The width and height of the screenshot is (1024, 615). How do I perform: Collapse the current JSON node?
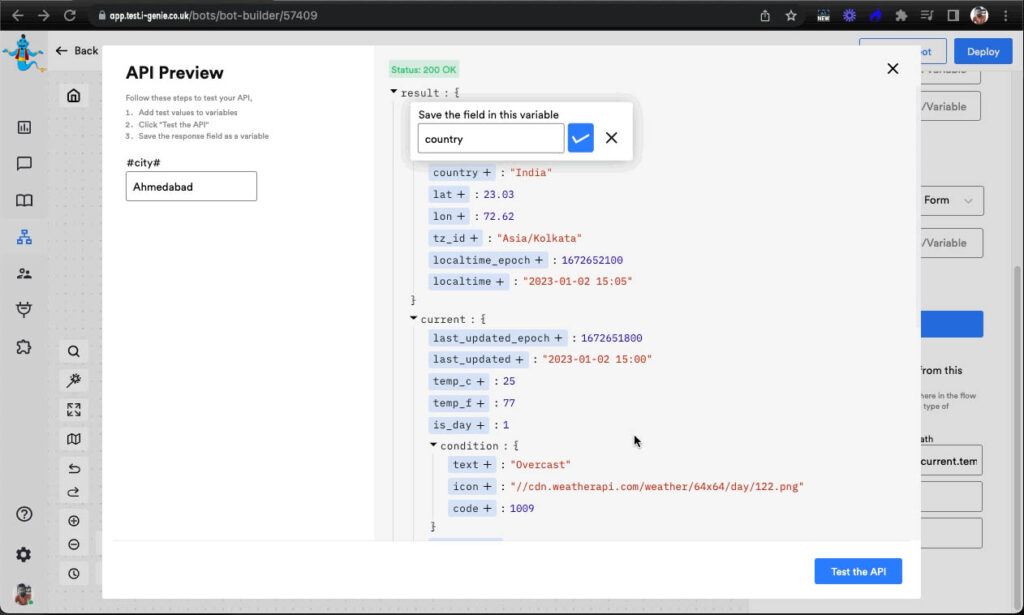(x=414, y=319)
